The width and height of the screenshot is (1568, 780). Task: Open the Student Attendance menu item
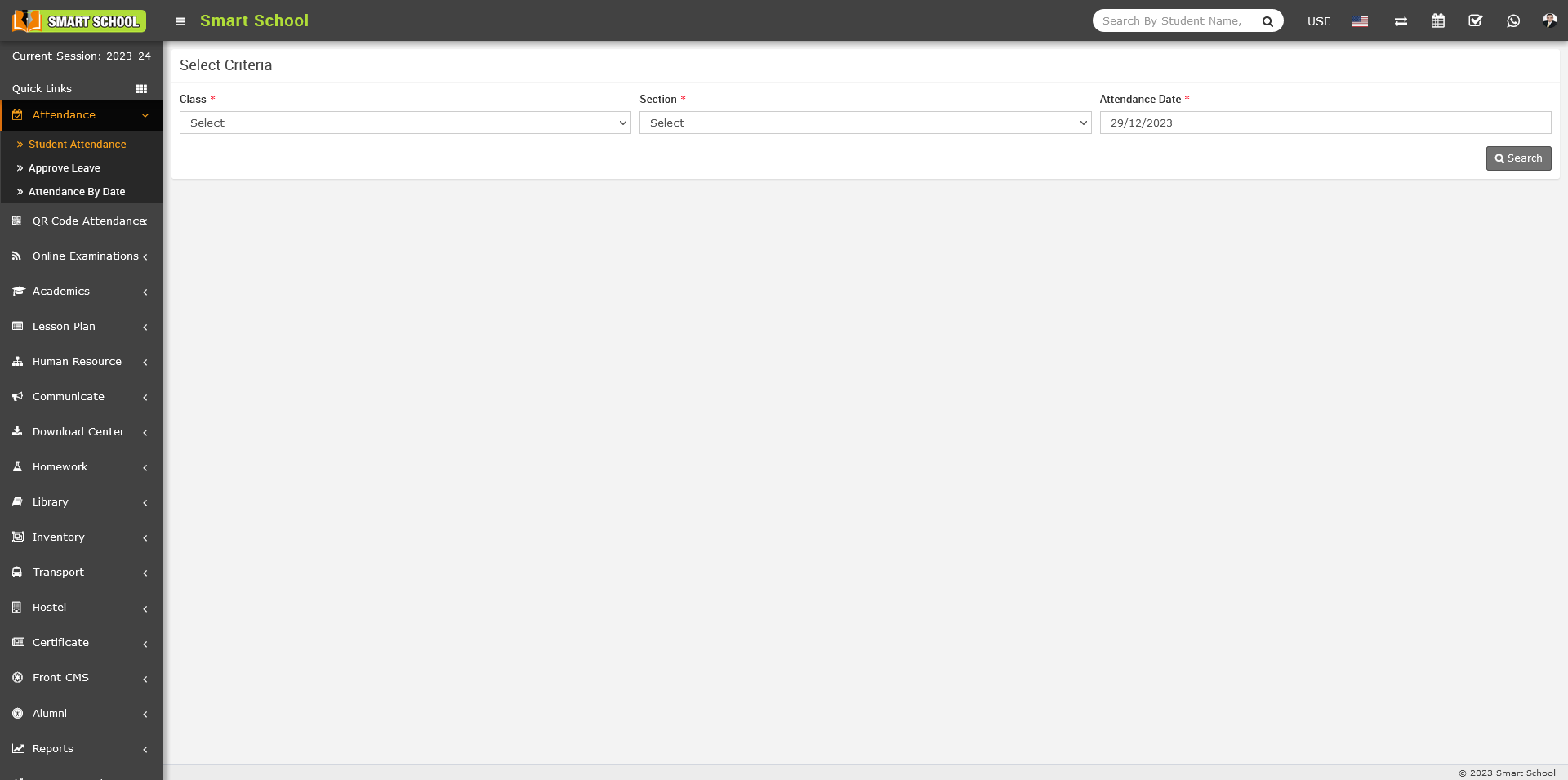pos(78,144)
